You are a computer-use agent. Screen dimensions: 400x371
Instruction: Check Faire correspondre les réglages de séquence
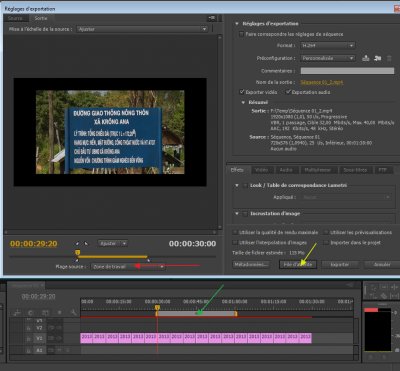(x=241, y=34)
